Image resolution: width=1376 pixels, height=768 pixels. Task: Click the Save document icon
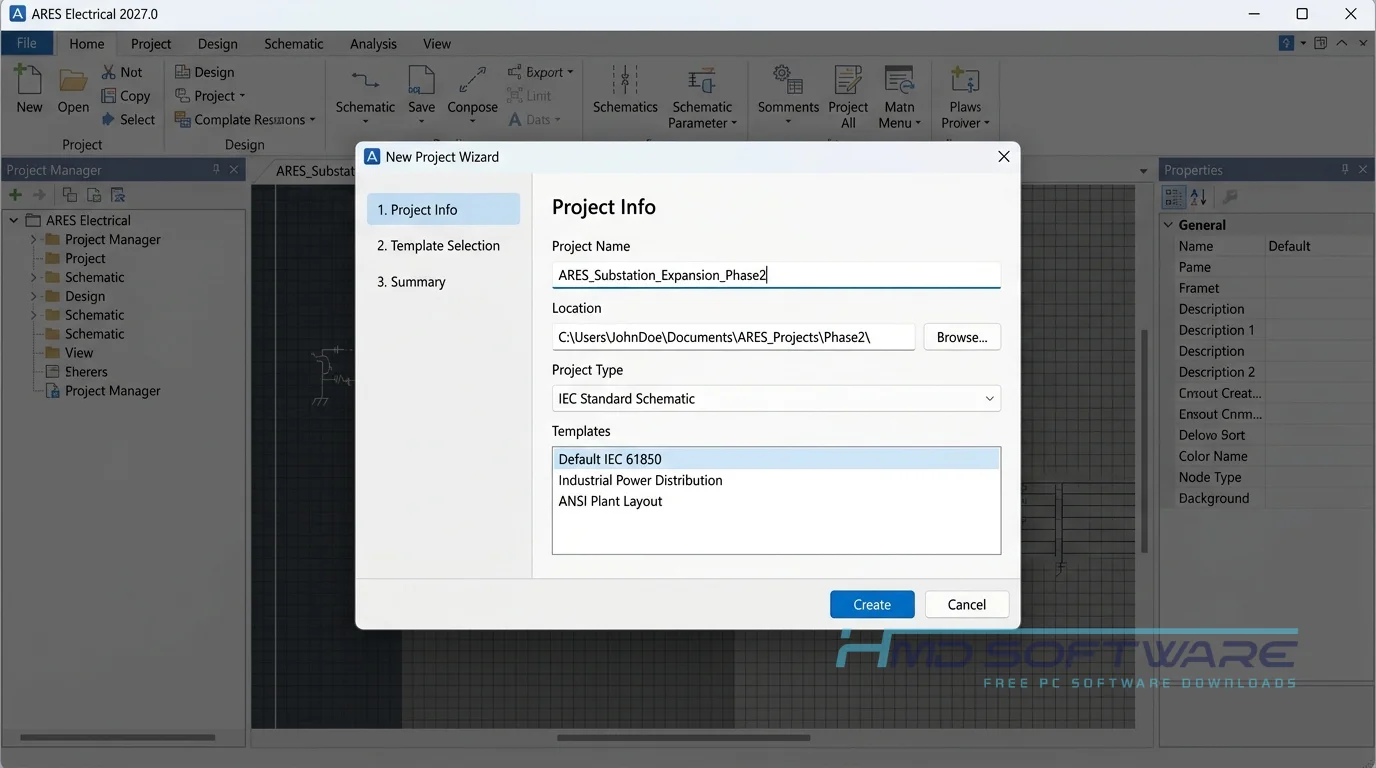pyautogui.click(x=421, y=81)
